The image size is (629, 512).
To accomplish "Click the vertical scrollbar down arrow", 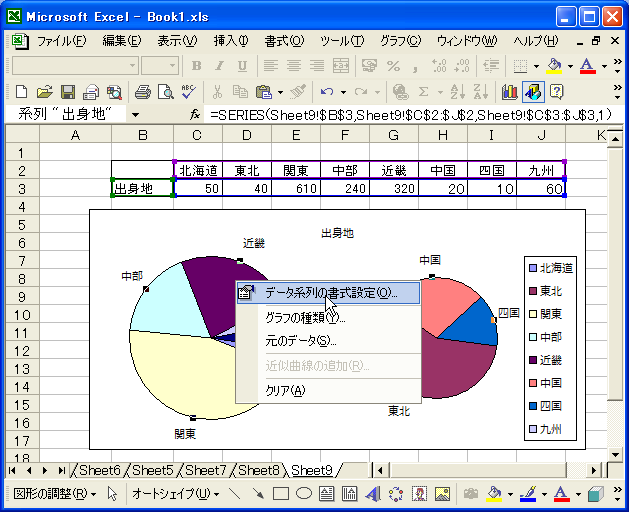I will tap(615, 455).
